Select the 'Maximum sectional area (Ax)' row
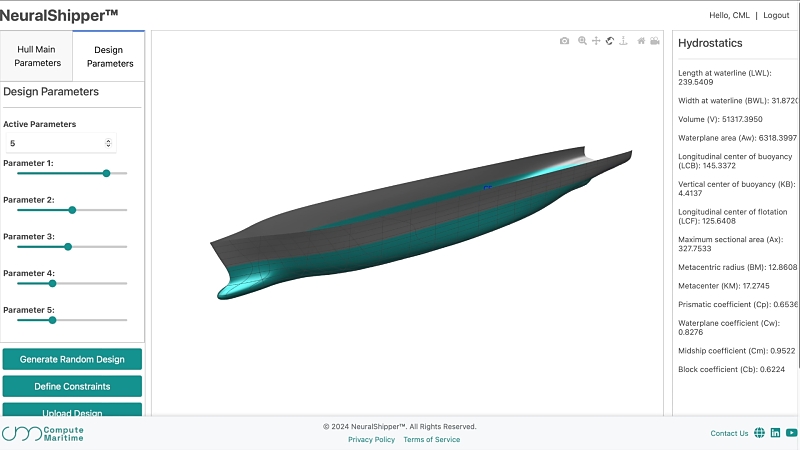This screenshot has width=800, height=450. (x=731, y=244)
